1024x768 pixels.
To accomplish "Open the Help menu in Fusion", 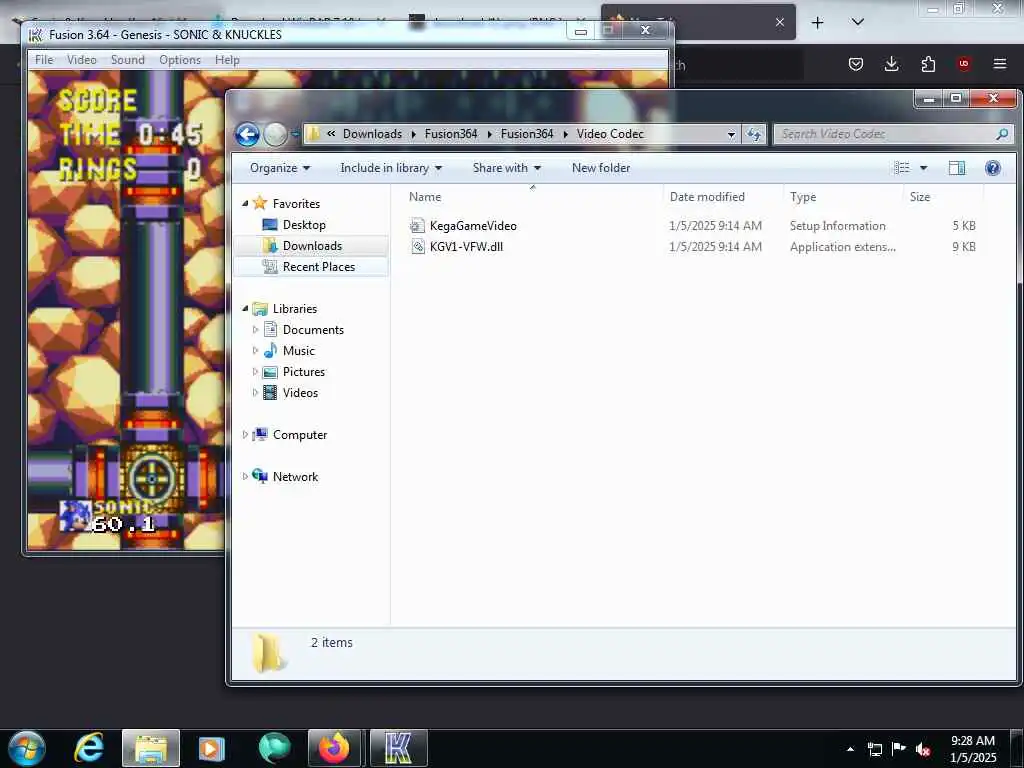I will pos(227,59).
